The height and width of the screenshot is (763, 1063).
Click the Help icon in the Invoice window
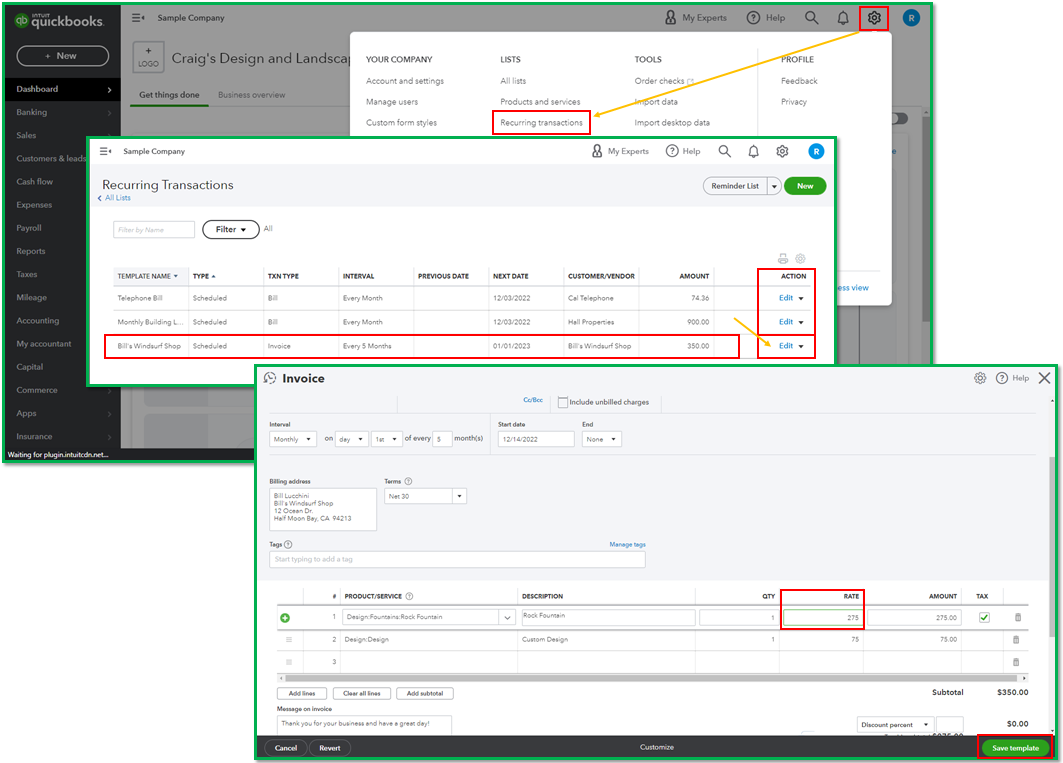pyautogui.click(x=1011, y=378)
